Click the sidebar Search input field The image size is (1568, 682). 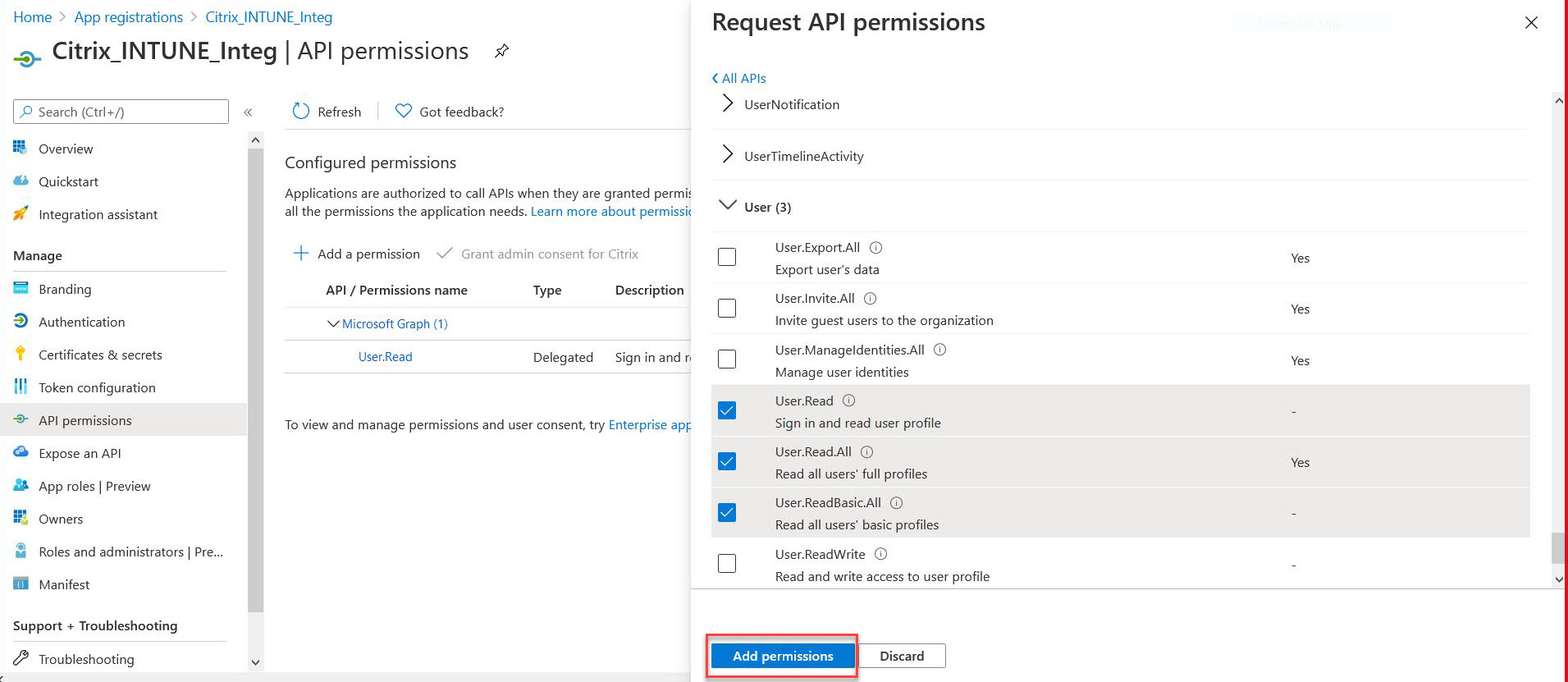click(121, 112)
